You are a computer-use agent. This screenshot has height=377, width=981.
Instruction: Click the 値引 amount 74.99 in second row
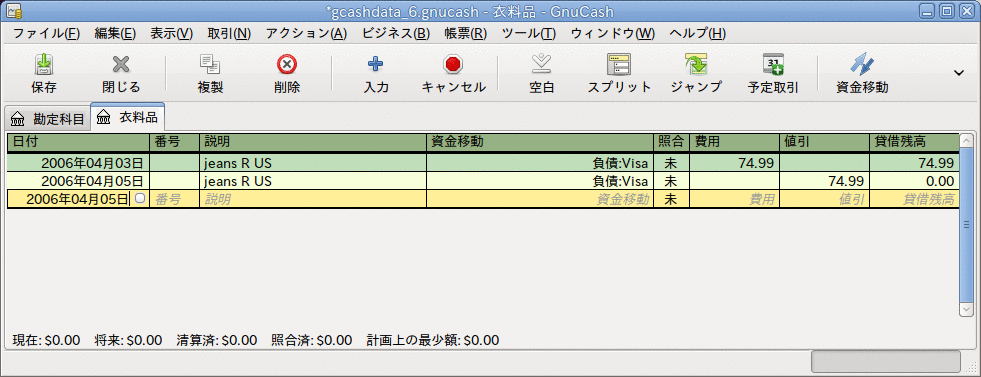pos(825,181)
